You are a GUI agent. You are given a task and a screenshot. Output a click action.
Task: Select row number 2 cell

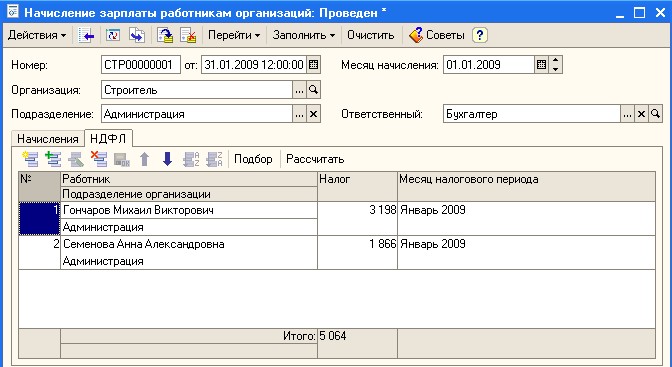[39, 253]
